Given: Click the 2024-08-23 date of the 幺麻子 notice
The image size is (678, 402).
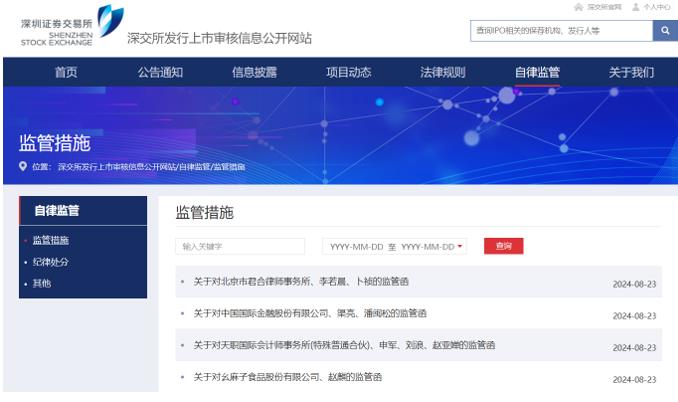Looking at the screenshot, I should point(634,380).
